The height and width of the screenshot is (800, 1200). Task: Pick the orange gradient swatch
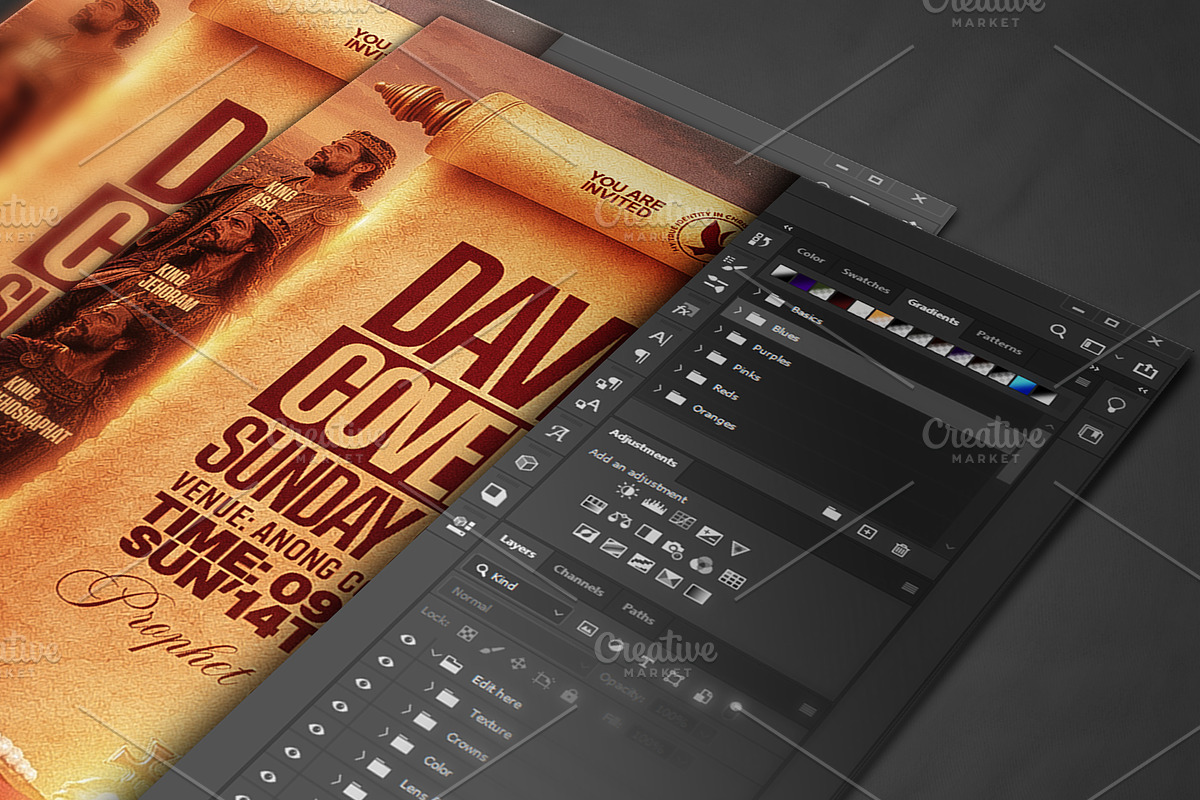click(880, 317)
